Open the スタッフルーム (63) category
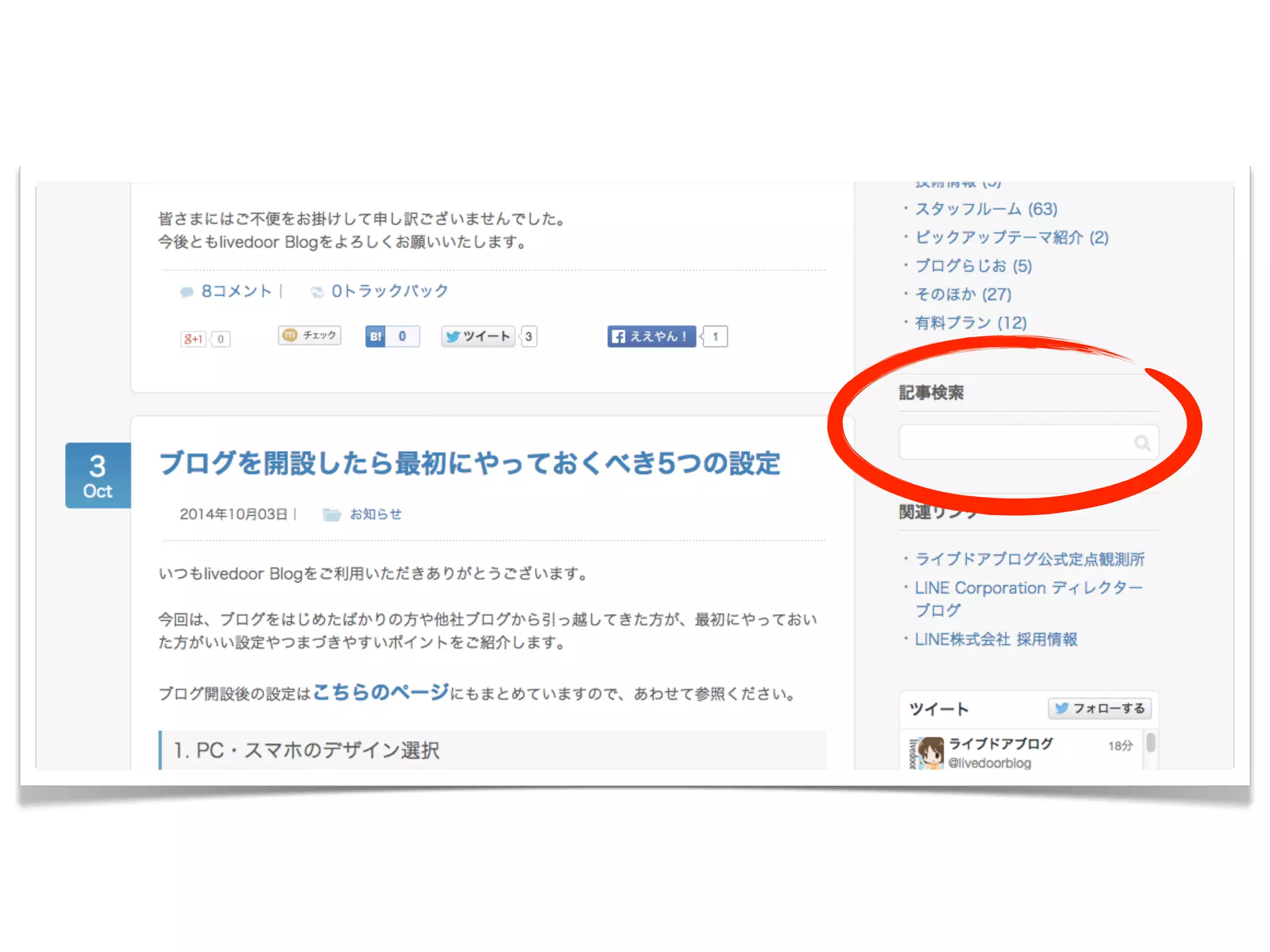Viewport: 1270px width, 952px height. tap(986, 209)
